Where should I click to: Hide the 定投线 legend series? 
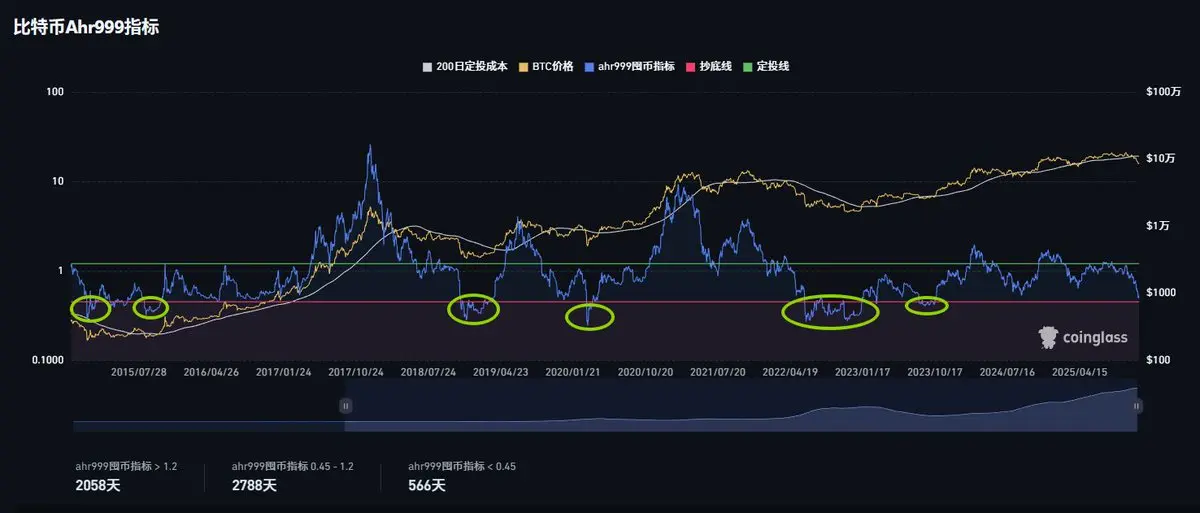pyautogui.click(x=767, y=66)
